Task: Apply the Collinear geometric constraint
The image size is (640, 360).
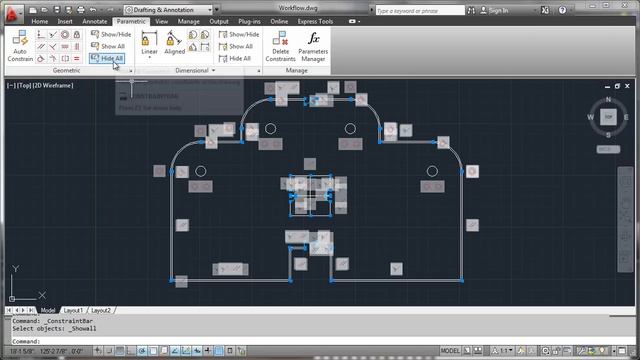Action: click(x=53, y=35)
